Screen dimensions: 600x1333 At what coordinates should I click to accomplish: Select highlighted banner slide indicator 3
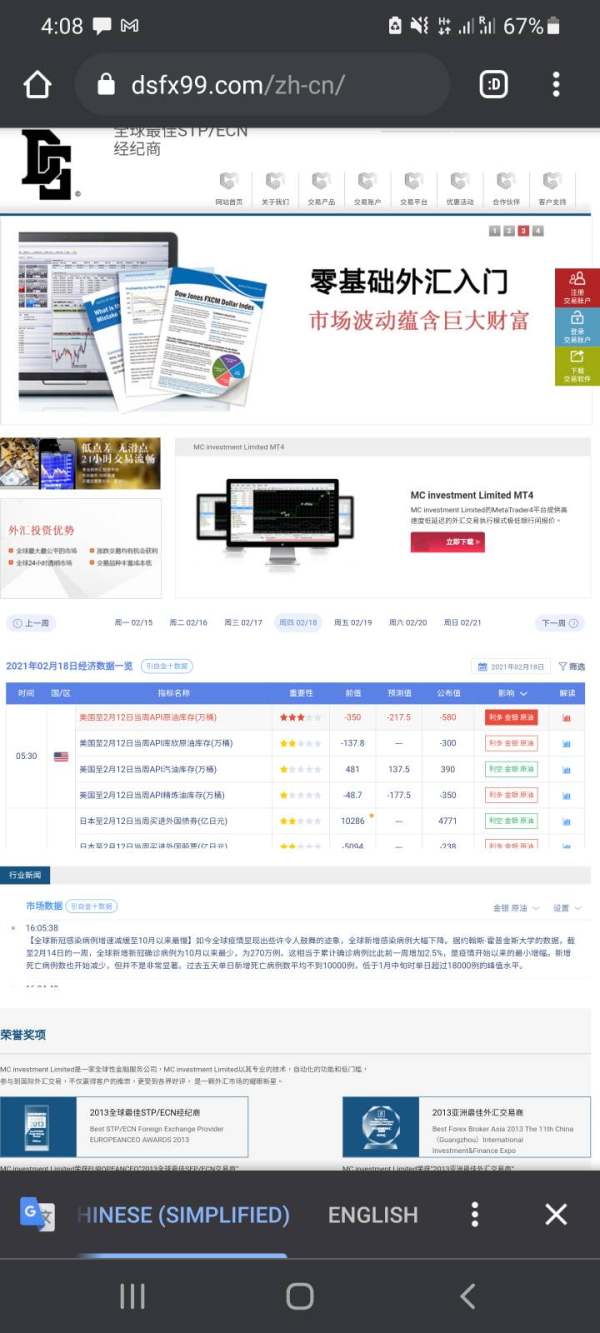523,231
